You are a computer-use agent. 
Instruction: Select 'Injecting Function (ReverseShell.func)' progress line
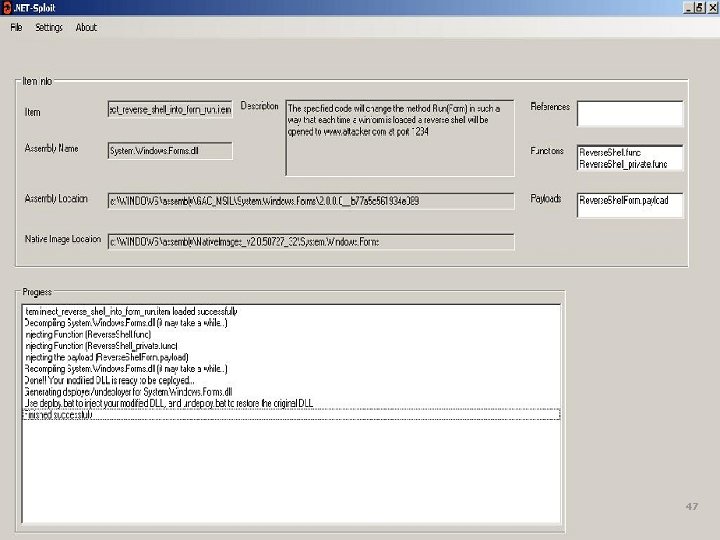(x=292, y=334)
